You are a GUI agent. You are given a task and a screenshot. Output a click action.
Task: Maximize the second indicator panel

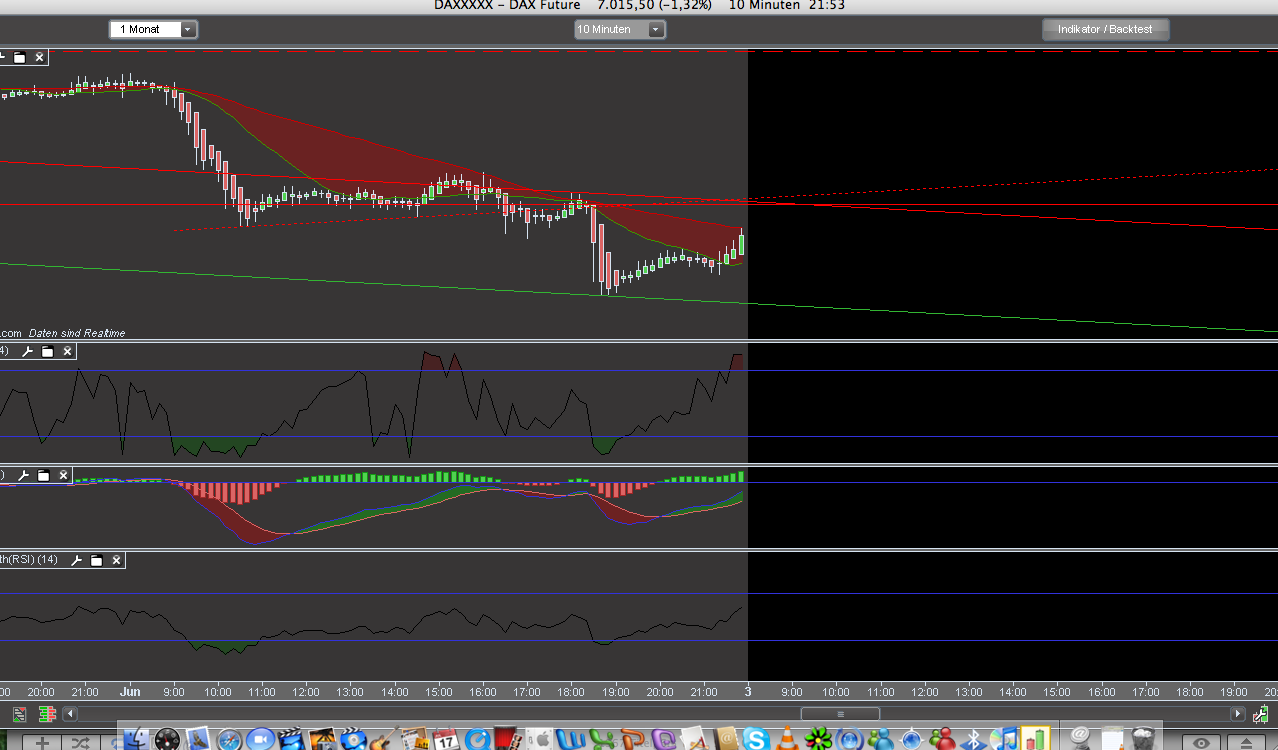pyautogui.click(x=47, y=351)
